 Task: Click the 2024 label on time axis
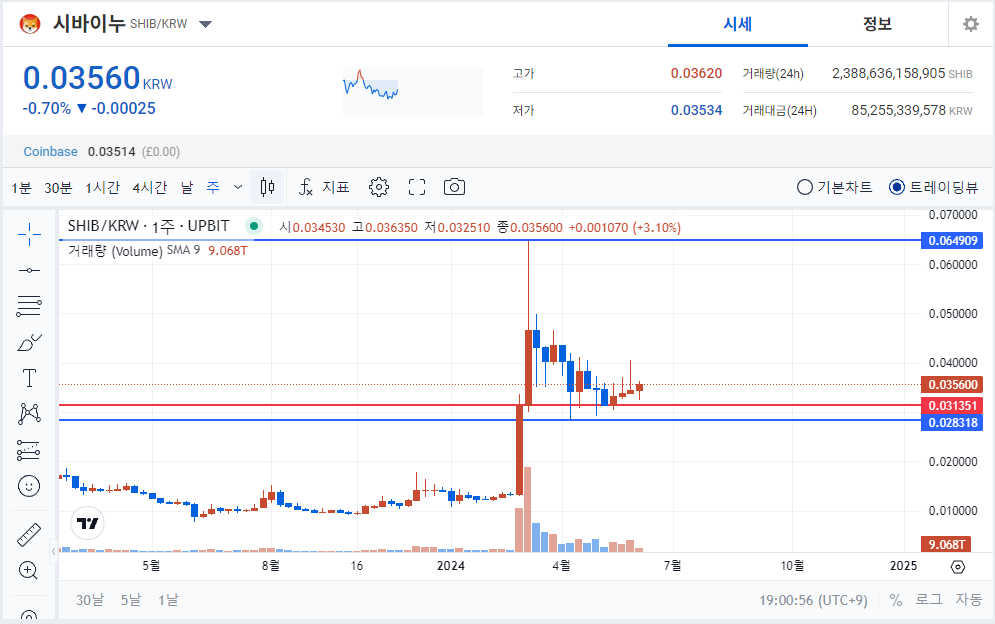451,566
